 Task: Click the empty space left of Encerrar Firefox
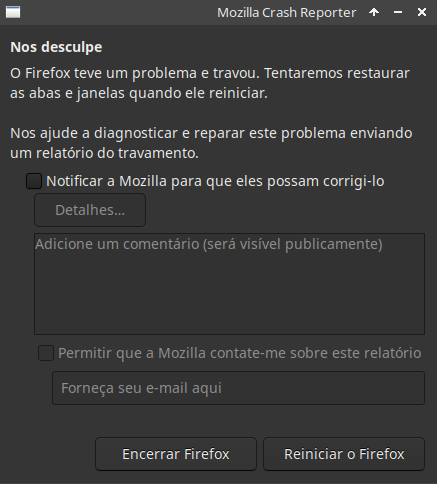tap(50, 454)
